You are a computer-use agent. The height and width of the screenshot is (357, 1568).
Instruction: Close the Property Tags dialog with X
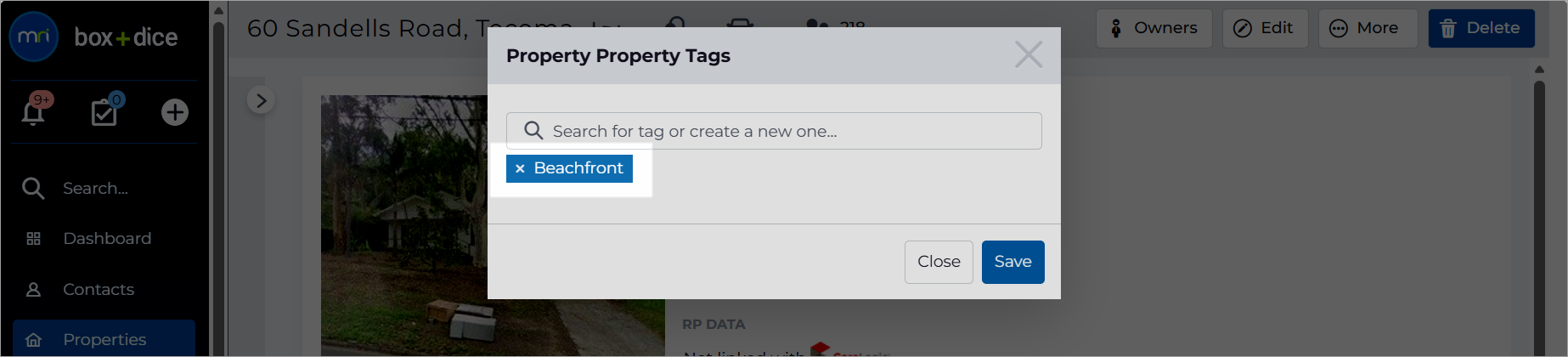[x=1029, y=55]
